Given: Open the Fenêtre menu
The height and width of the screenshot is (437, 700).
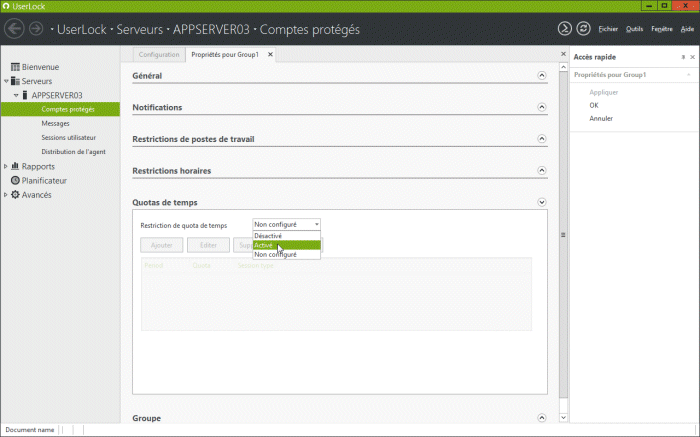Looking at the screenshot, I should [662, 29].
